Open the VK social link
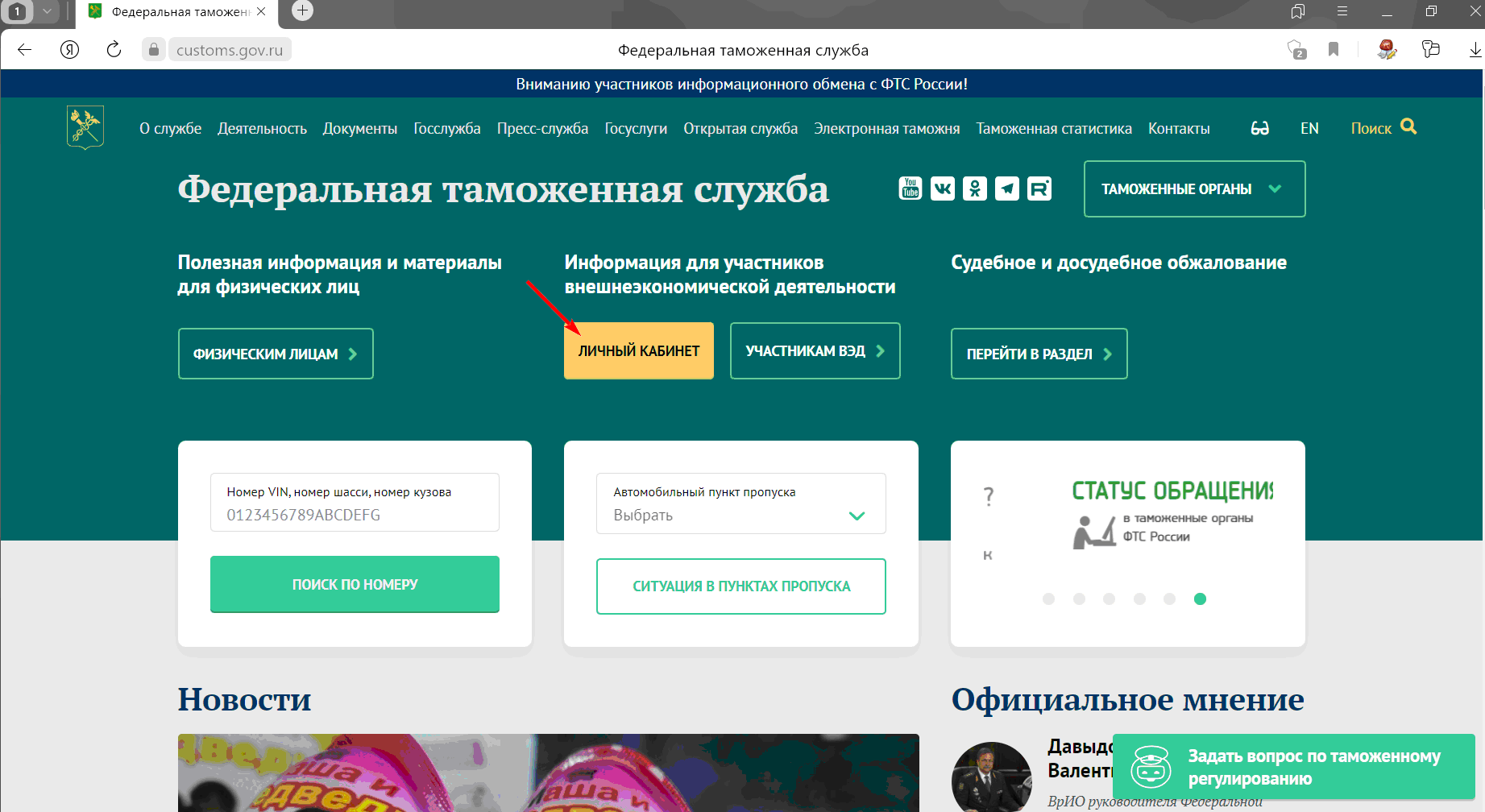 pyautogui.click(x=943, y=188)
